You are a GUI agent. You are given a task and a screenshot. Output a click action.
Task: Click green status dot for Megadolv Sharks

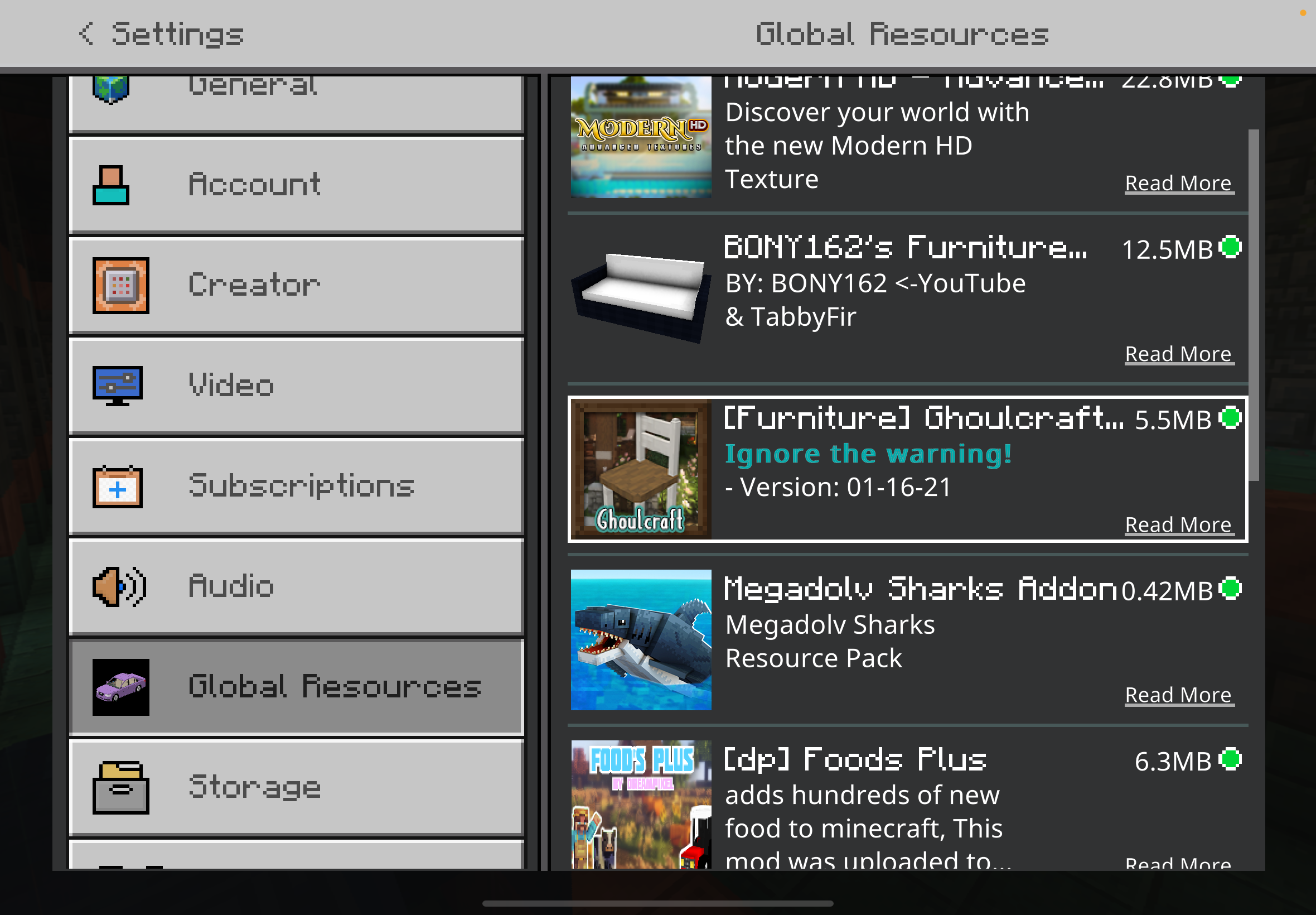(1230, 589)
